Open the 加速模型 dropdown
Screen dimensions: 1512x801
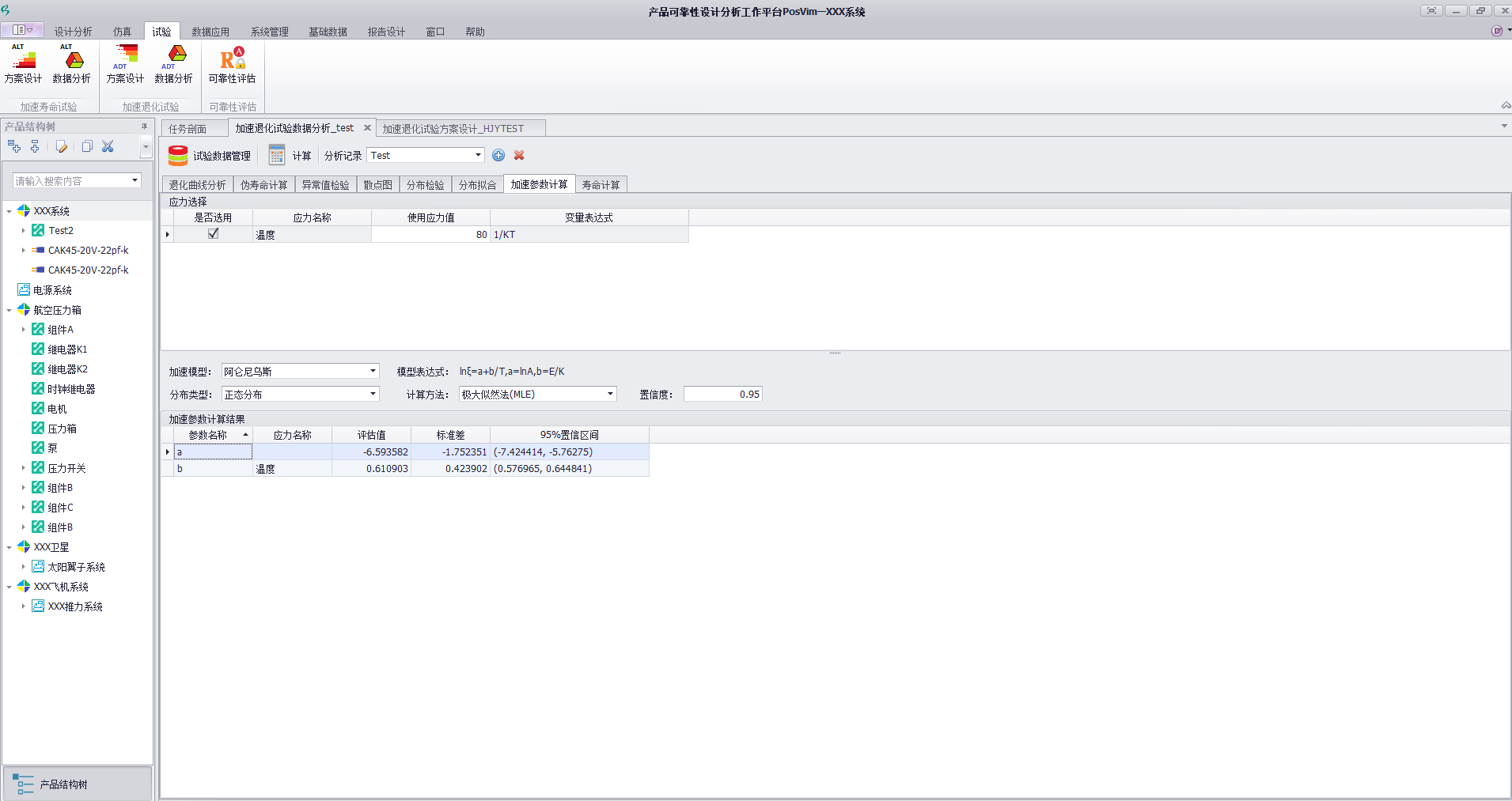pyautogui.click(x=373, y=372)
